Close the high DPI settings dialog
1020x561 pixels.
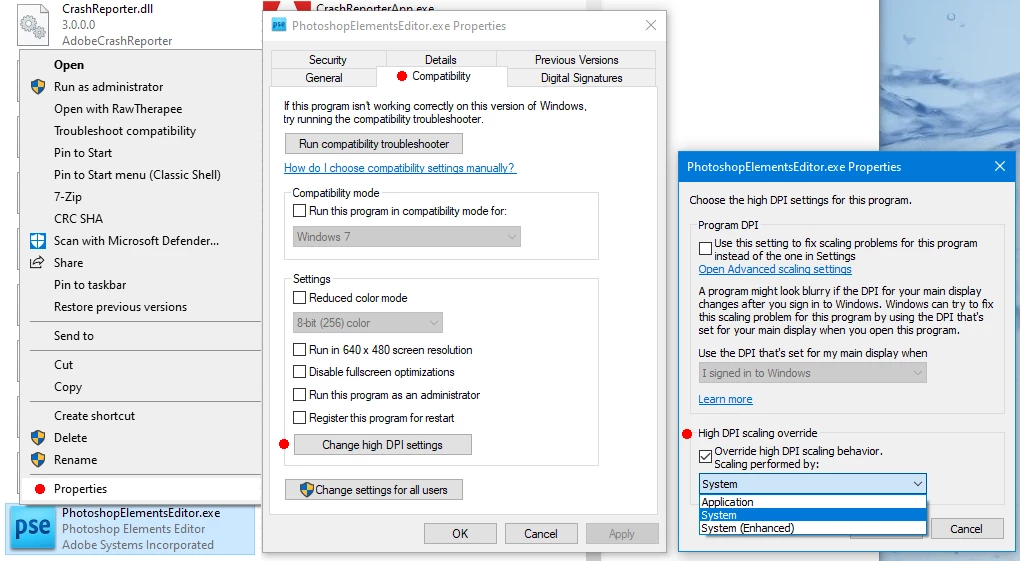click(x=1000, y=167)
